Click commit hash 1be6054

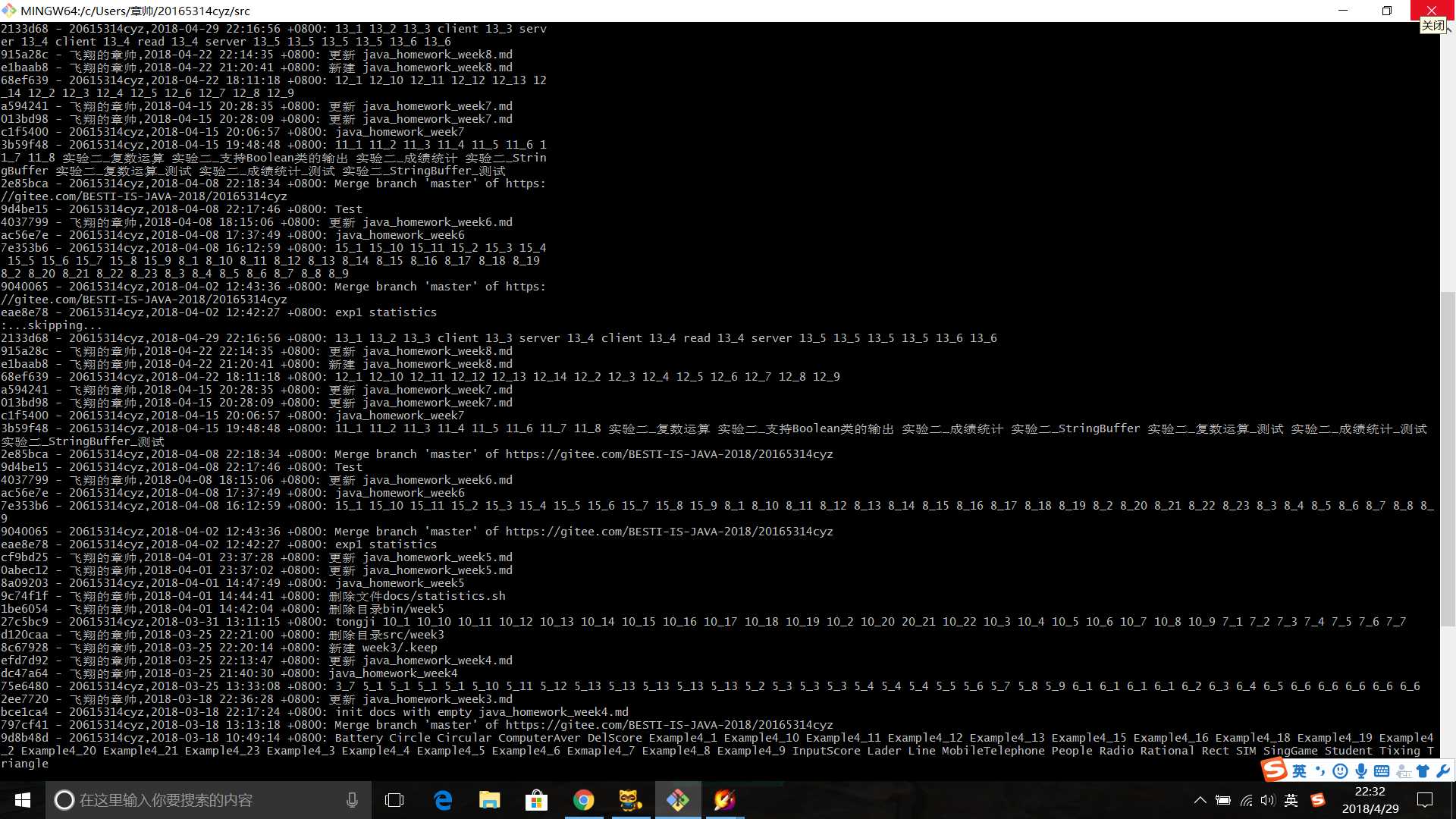pos(24,609)
